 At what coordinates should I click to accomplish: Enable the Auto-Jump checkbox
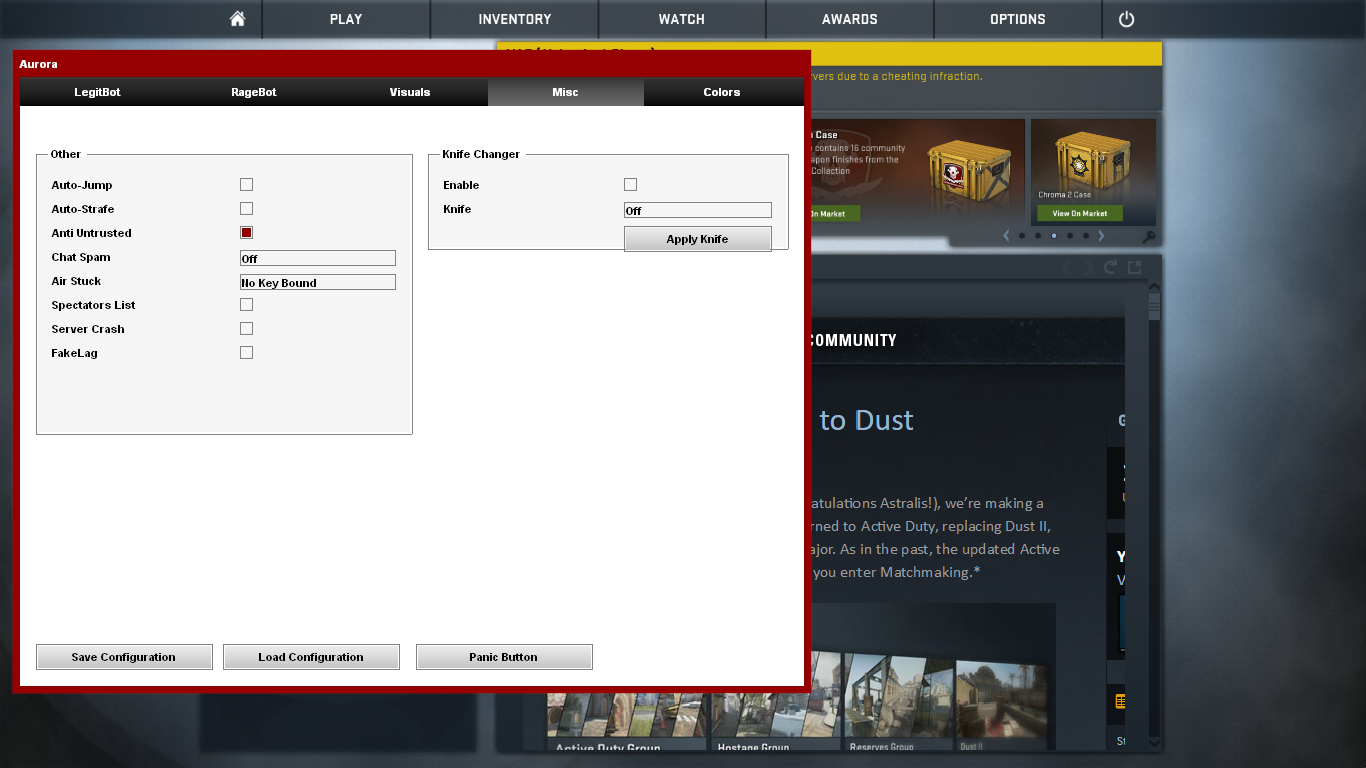coord(246,185)
